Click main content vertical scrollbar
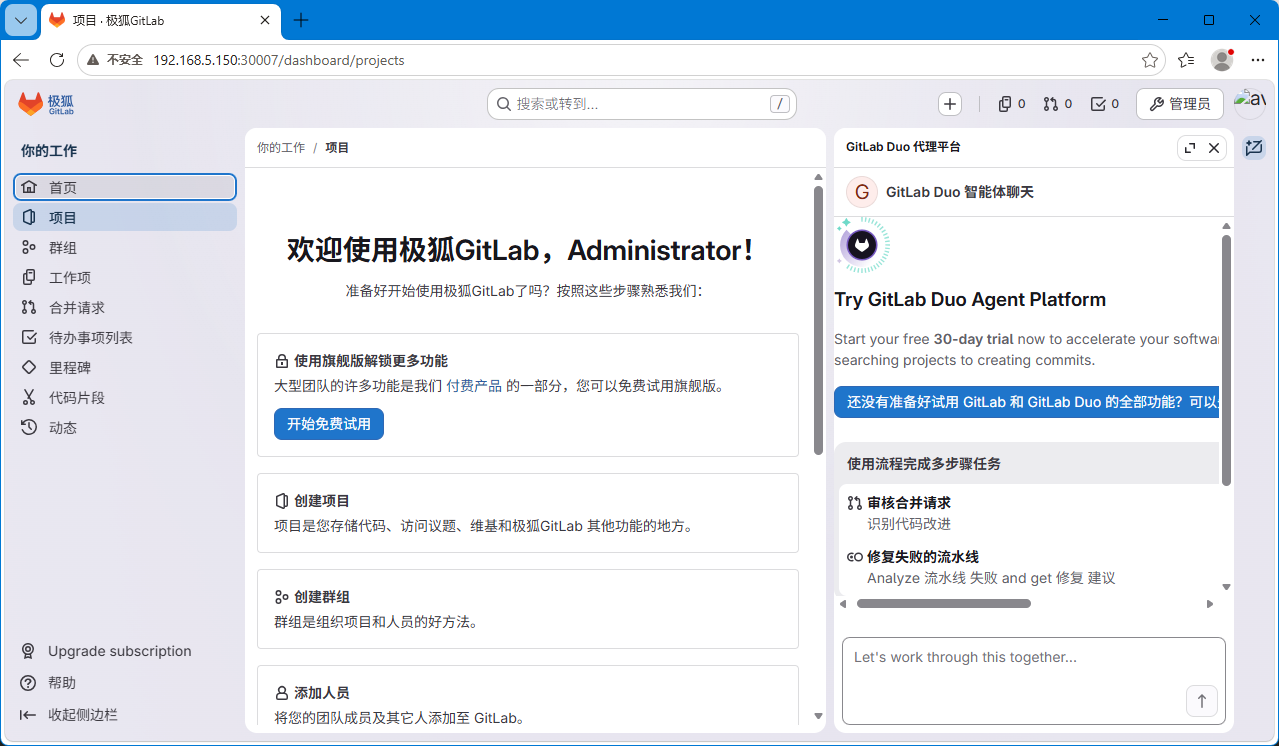This screenshot has width=1279, height=746. [819, 320]
